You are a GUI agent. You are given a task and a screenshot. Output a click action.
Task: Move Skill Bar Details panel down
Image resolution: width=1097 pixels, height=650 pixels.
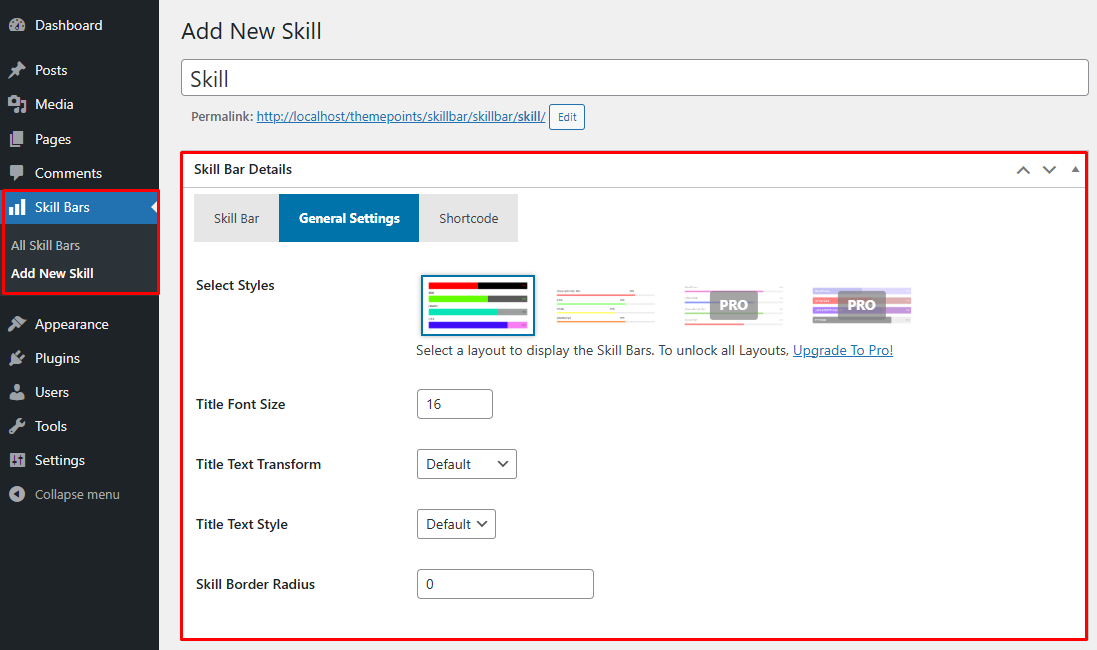(1049, 169)
